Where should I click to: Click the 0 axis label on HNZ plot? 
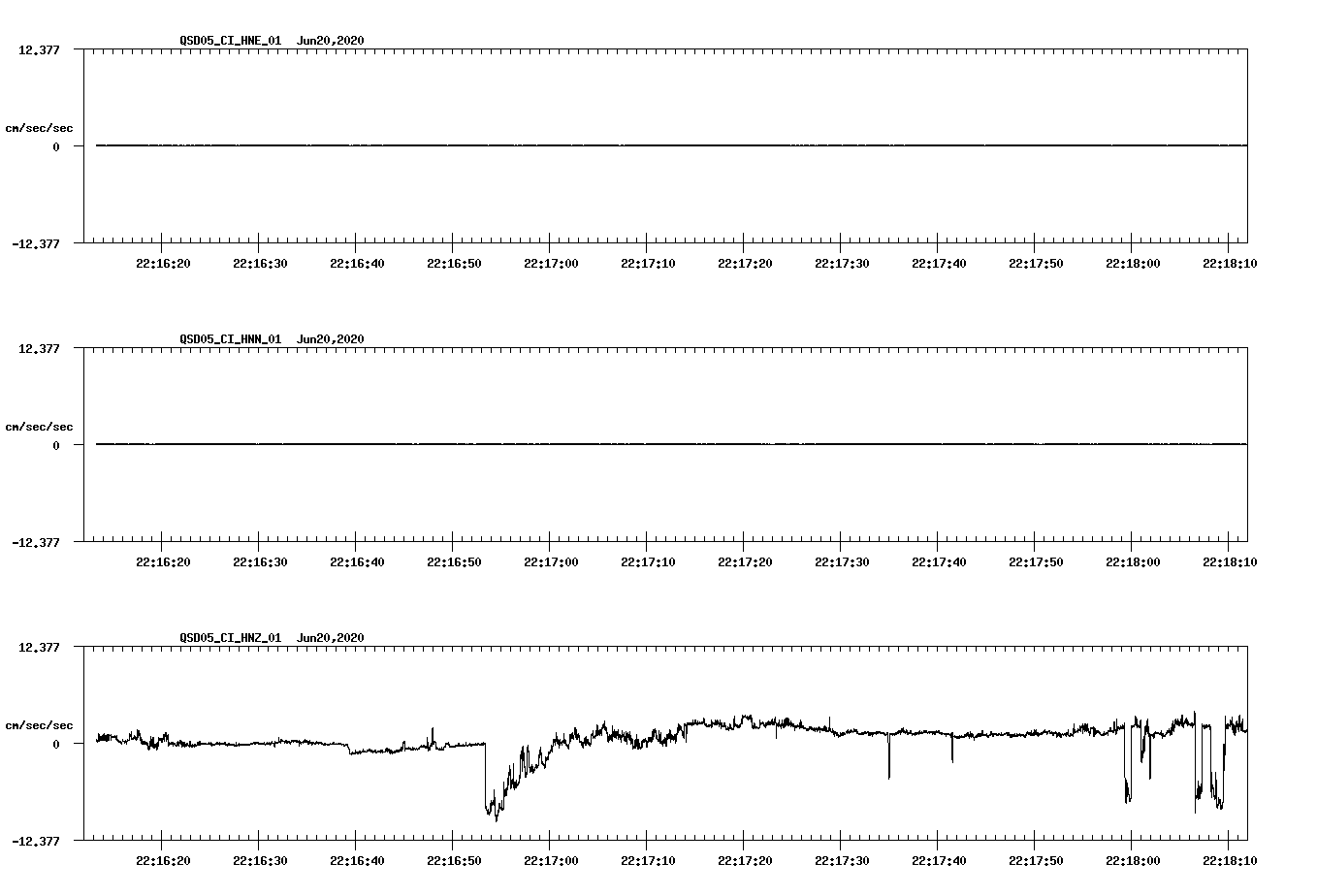(56, 745)
